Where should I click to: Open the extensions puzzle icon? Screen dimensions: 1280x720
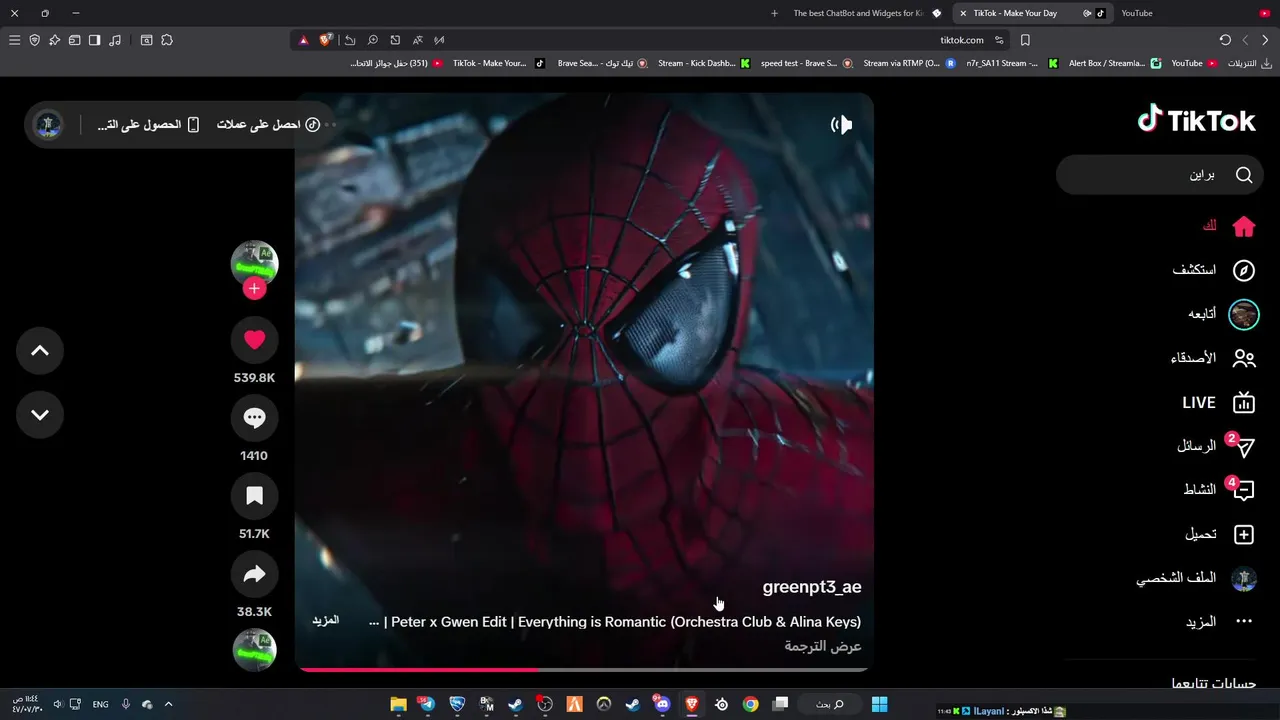[167, 40]
